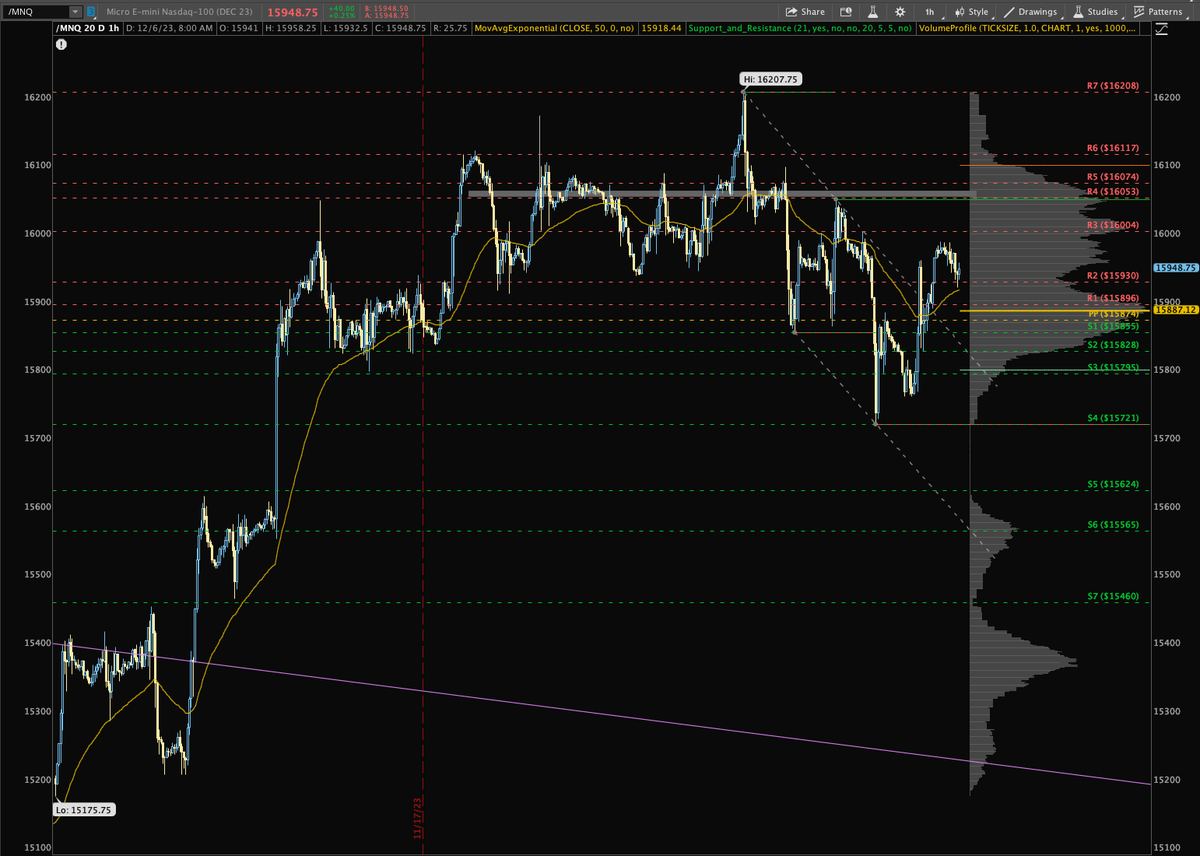Click the PP ($15874) pivot label
The width and height of the screenshot is (1200, 856).
[1112, 314]
